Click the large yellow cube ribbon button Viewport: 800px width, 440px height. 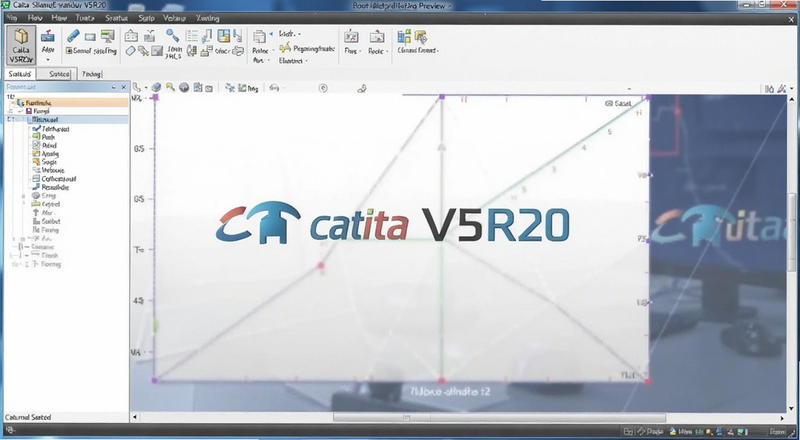21,45
